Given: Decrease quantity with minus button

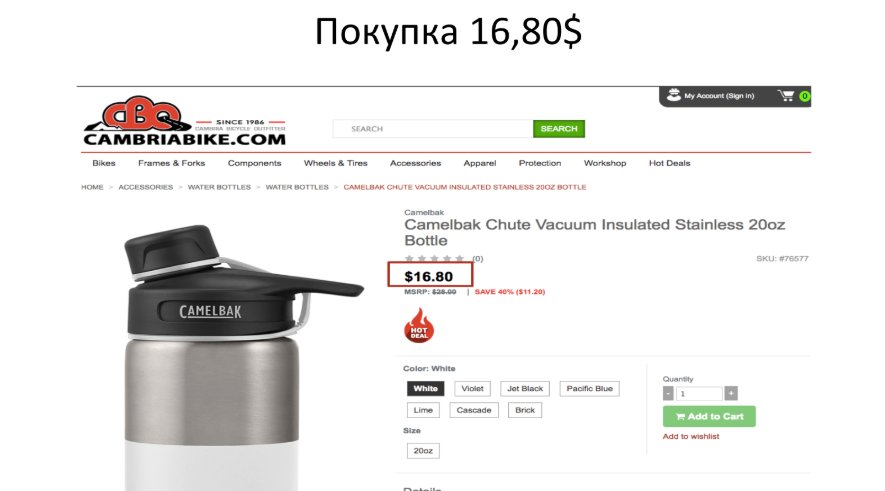Looking at the screenshot, I should (x=668, y=393).
